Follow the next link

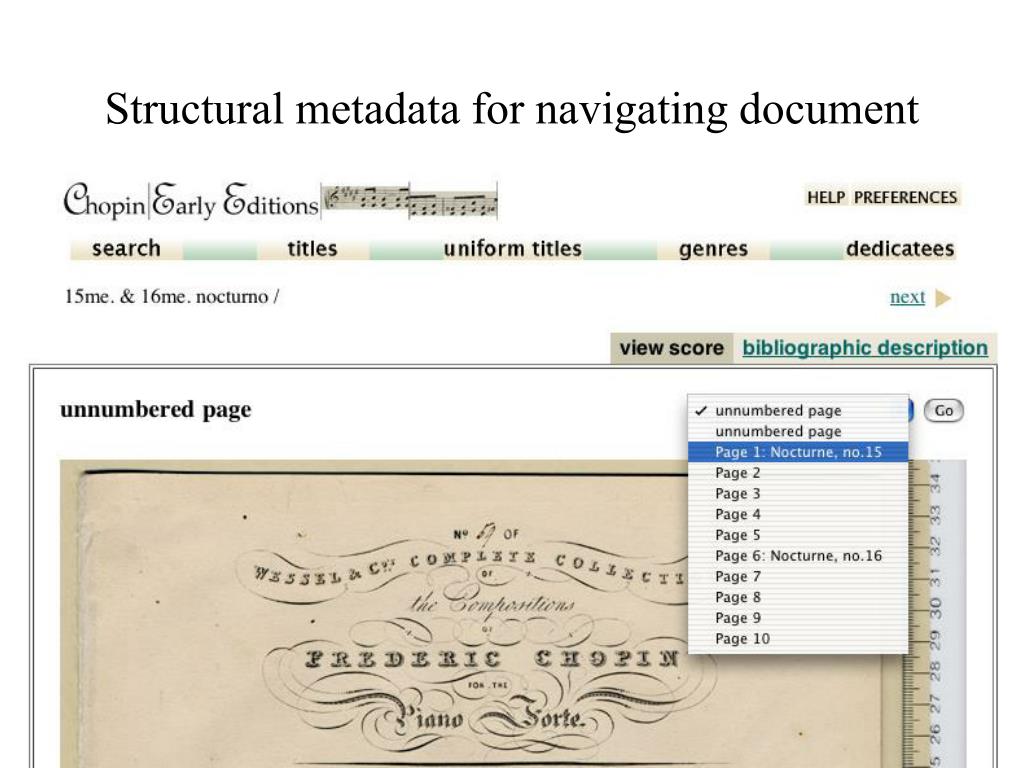[907, 297]
